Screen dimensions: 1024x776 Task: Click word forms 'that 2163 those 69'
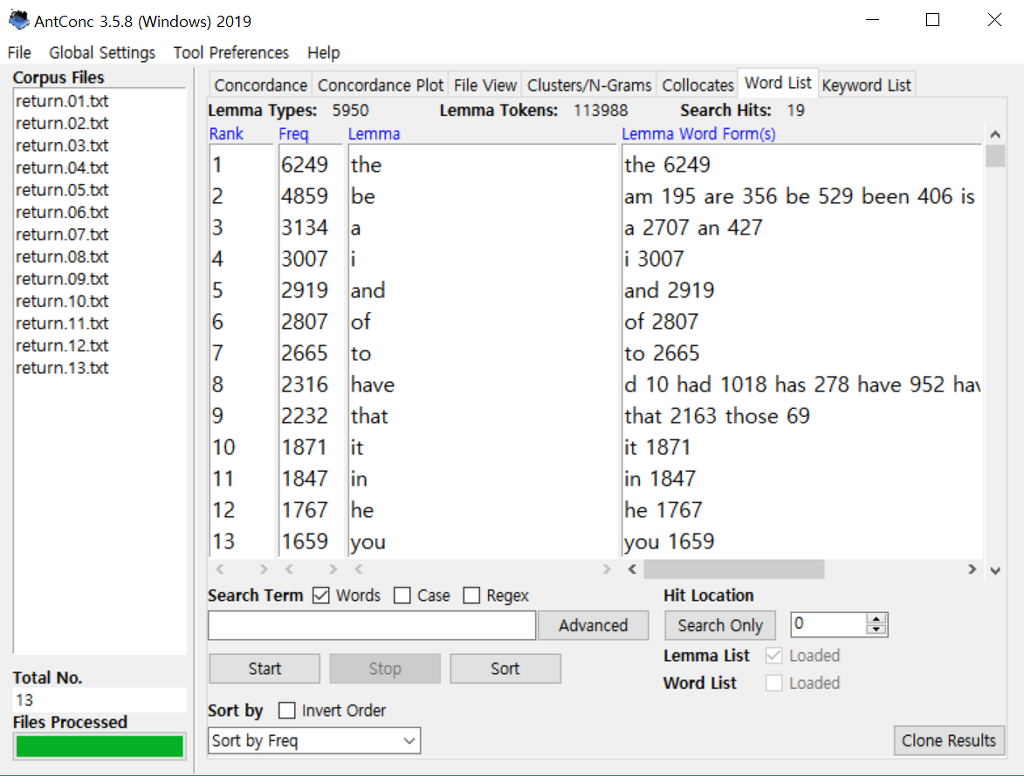(716, 416)
